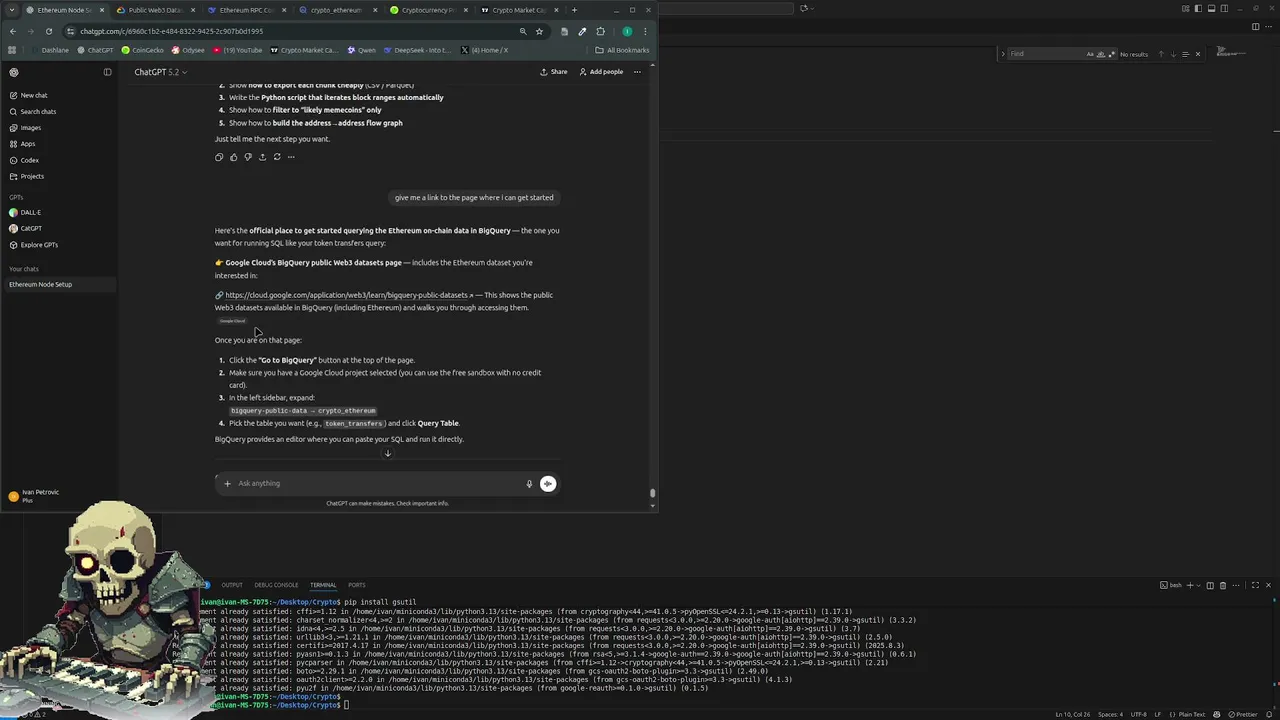
Task: Split the VS Code editor
Action: [x=1256, y=27]
